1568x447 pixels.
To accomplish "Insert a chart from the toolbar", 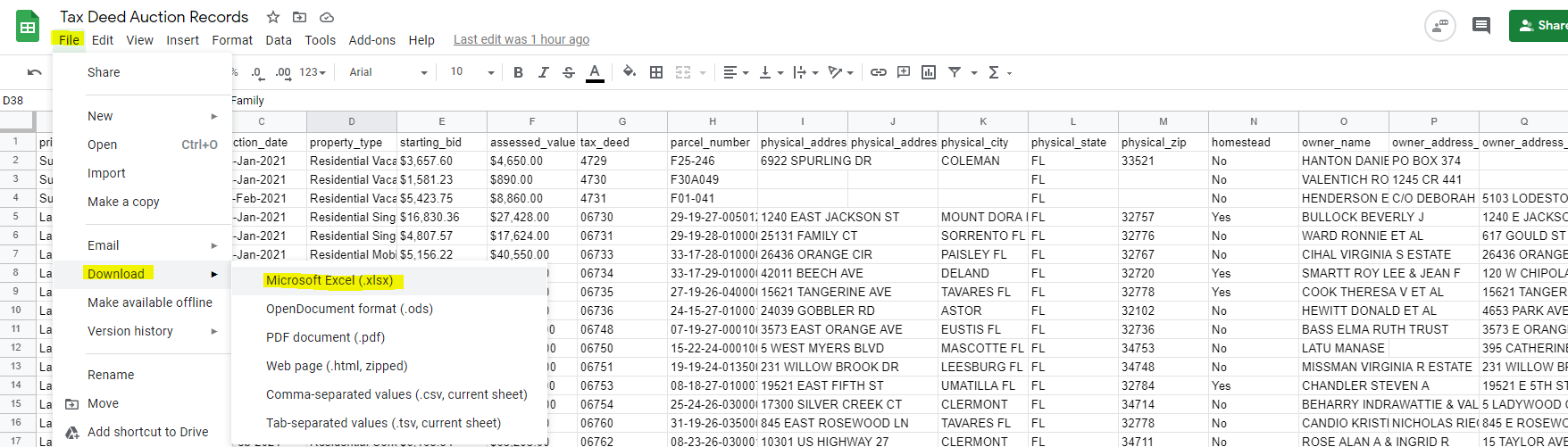I will click(x=929, y=72).
